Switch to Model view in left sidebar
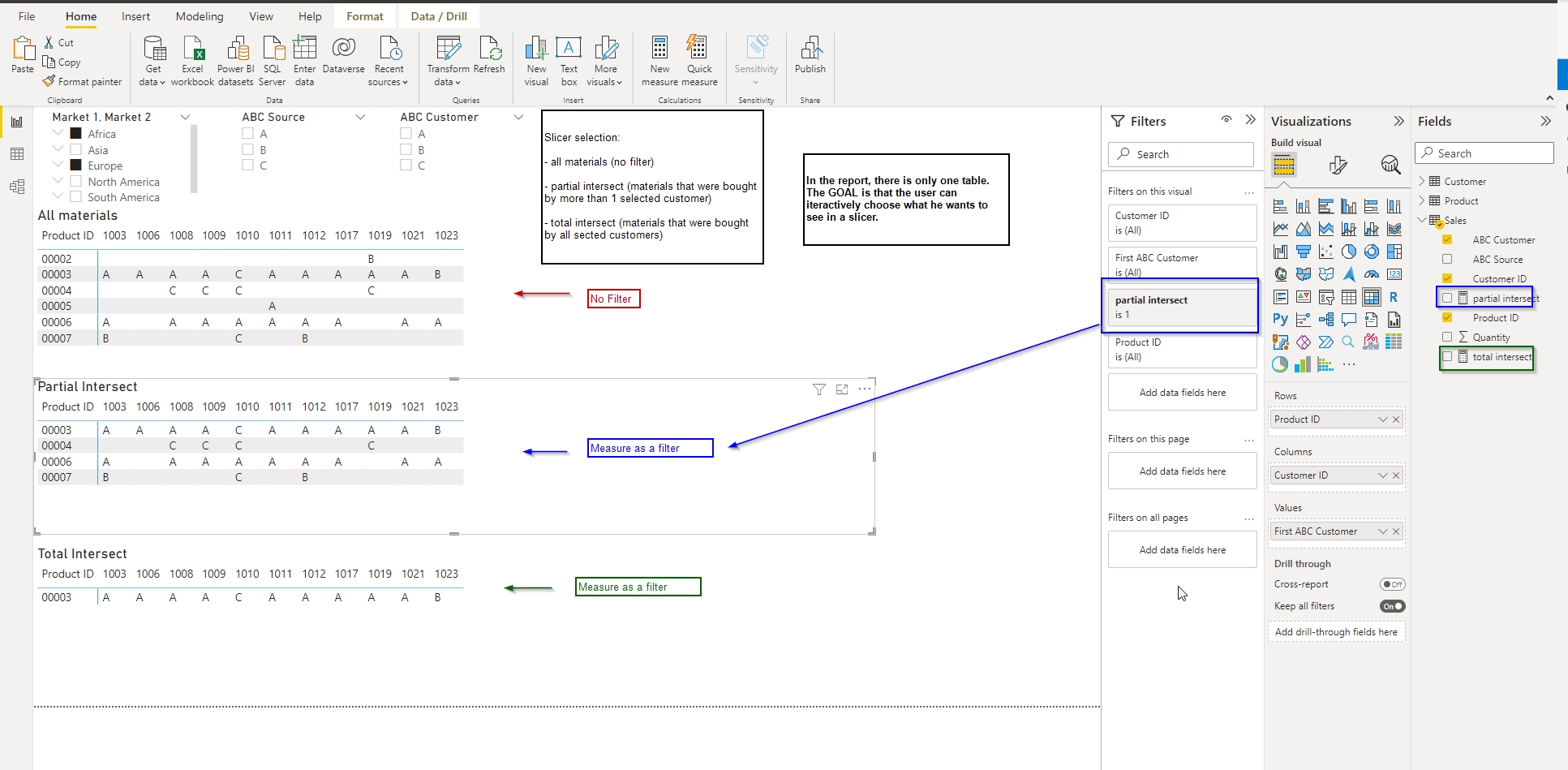The image size is (1568, 770). (x=17, y=187)
